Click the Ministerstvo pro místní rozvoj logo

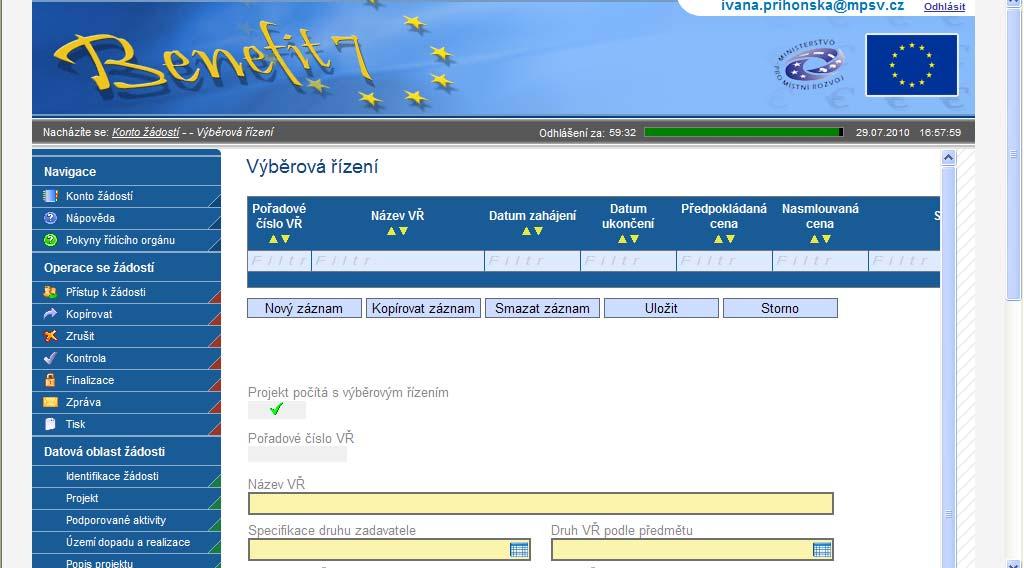[x=810, y=65]
